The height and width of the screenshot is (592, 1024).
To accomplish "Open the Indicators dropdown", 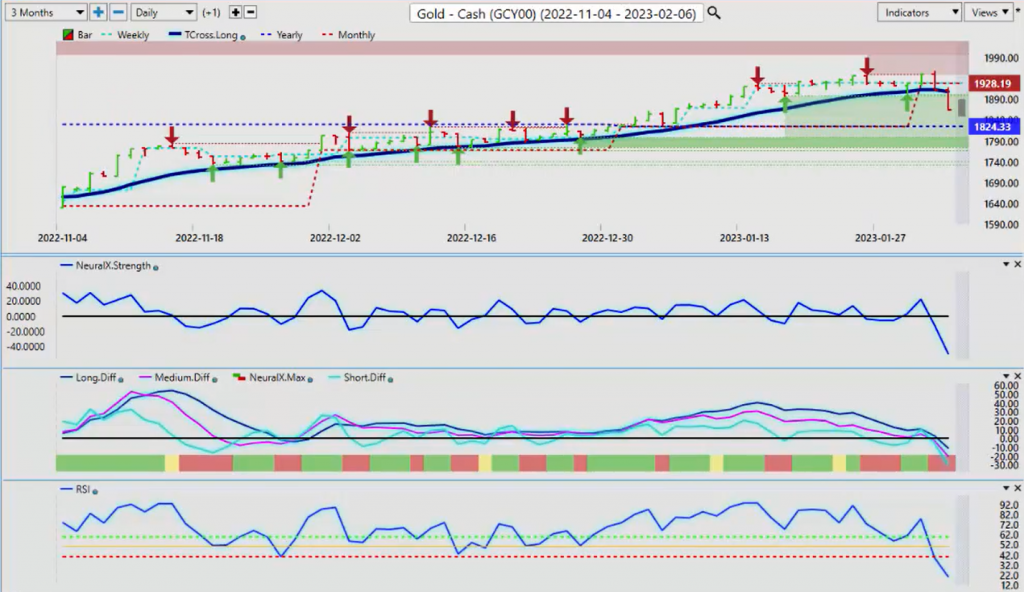I will 919,12.
